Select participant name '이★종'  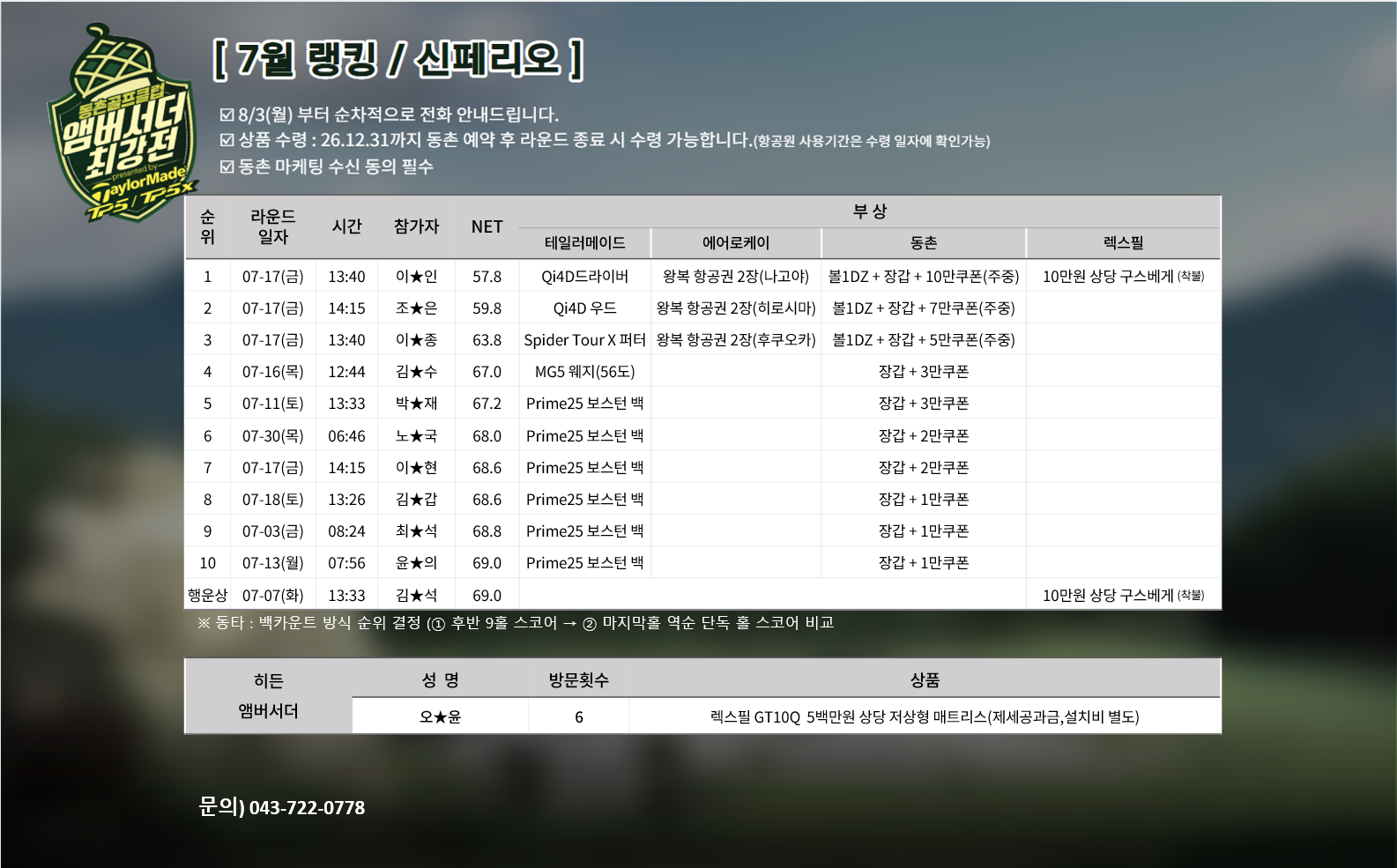point(416,340)
